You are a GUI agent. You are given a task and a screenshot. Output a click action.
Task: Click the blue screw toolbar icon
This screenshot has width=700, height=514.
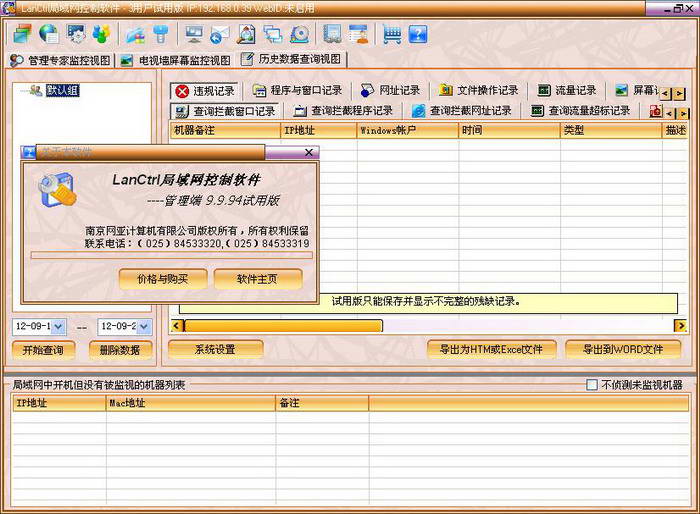(160, 34)
